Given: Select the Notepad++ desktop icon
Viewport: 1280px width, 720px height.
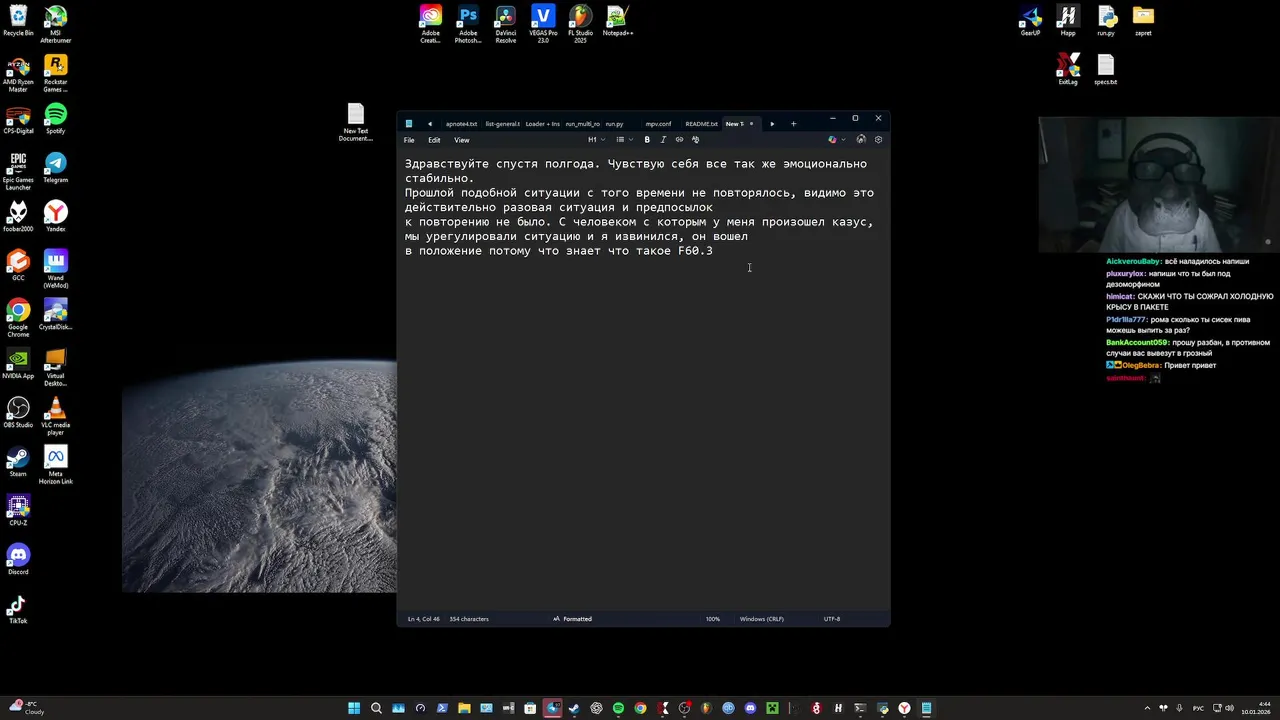Looking at the screenshot, I should [618, 22].
